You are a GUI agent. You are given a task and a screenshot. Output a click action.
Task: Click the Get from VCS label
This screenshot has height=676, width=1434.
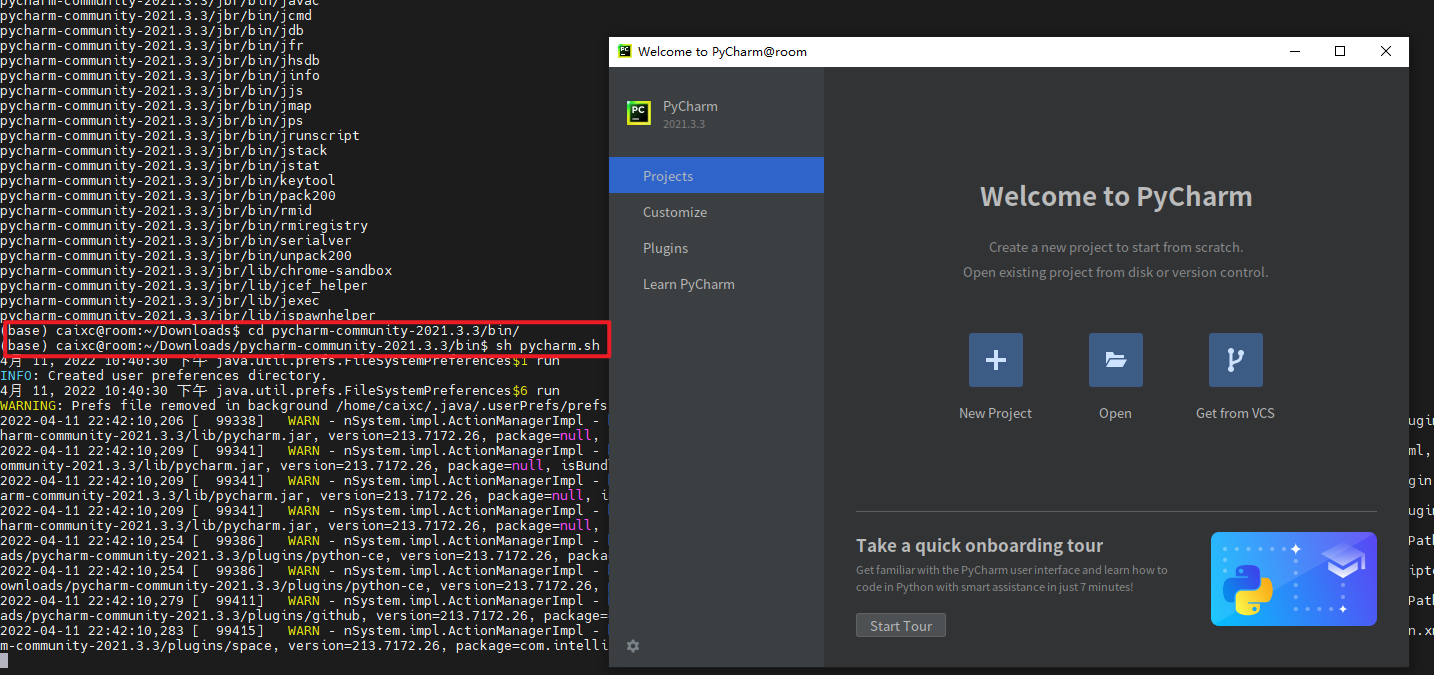[x=1235, y=413]
